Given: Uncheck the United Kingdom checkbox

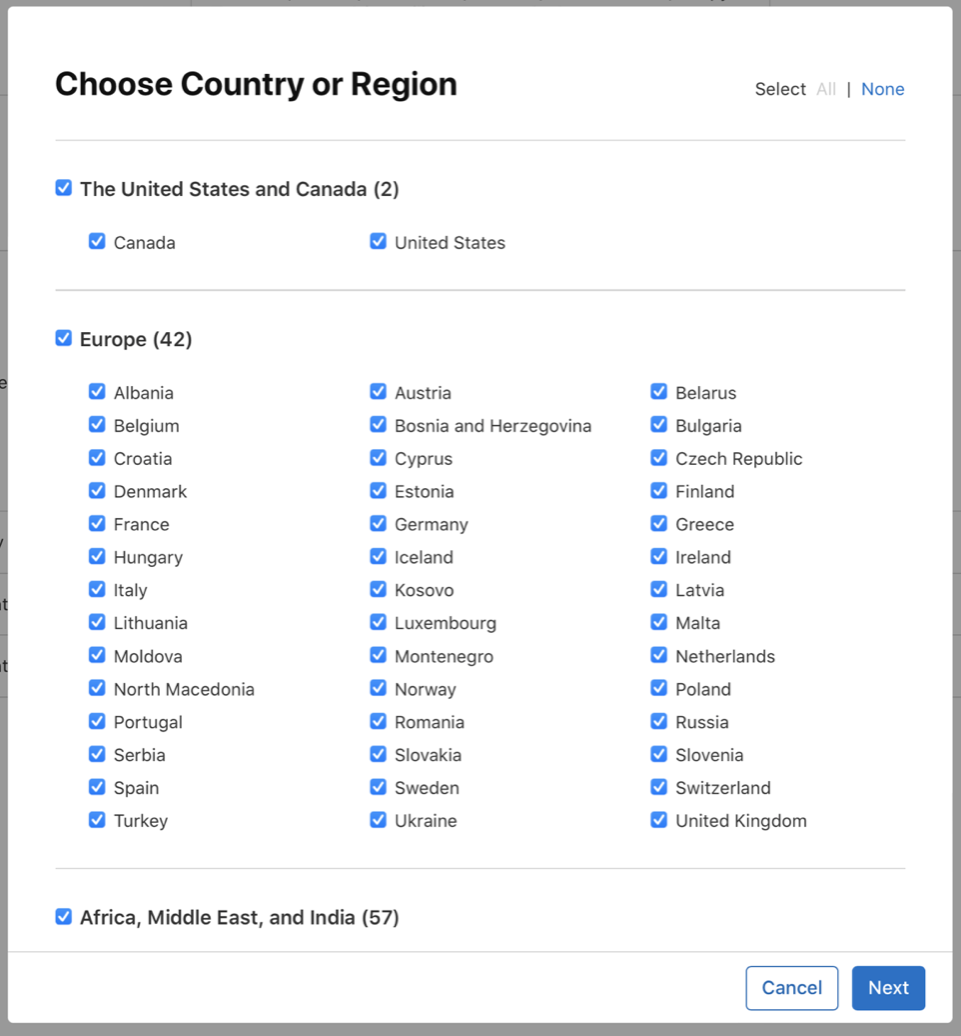Looking at the screenshot, I should pos(659,820).
